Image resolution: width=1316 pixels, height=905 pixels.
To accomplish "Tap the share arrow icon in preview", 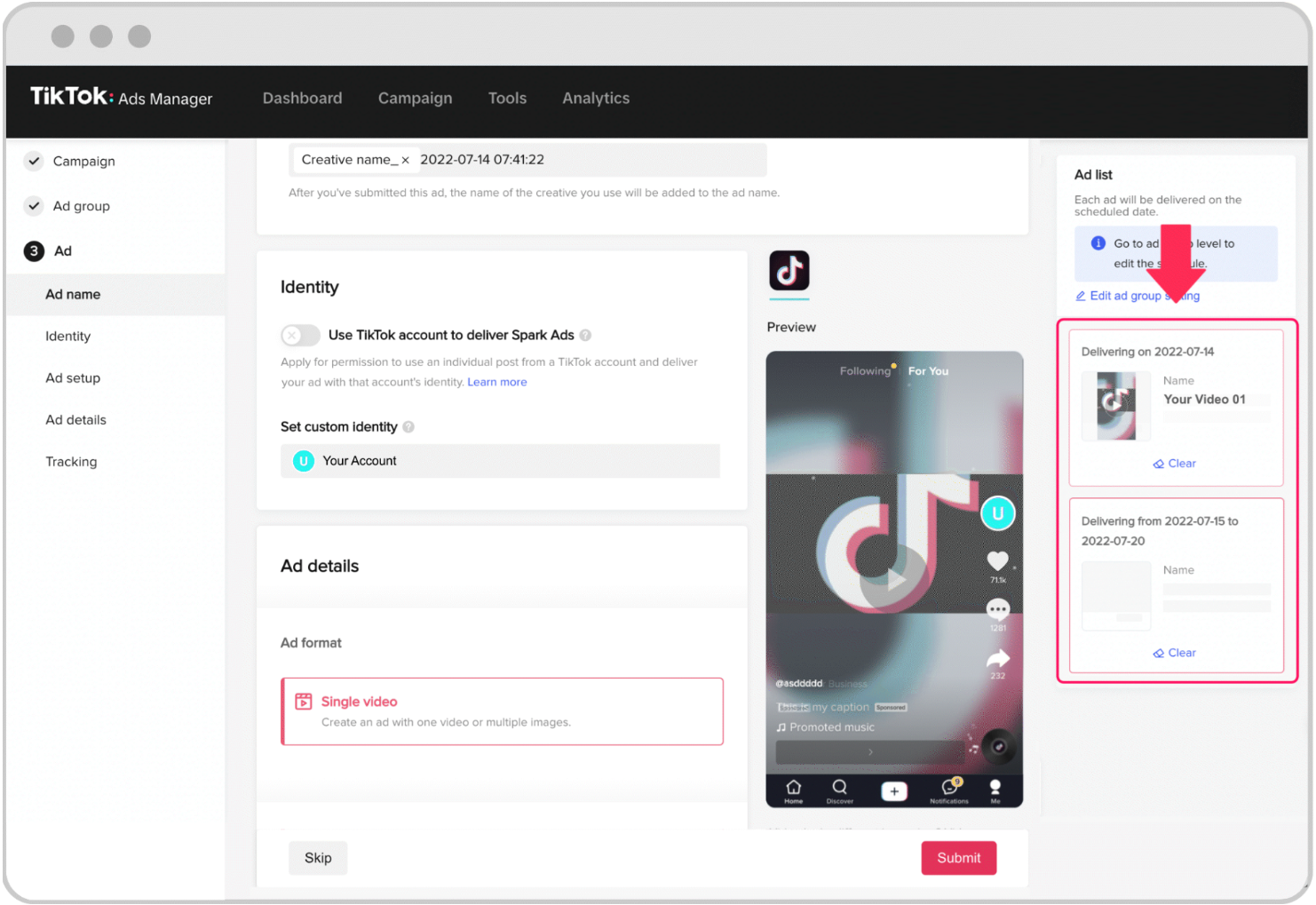I will point(997,658).
